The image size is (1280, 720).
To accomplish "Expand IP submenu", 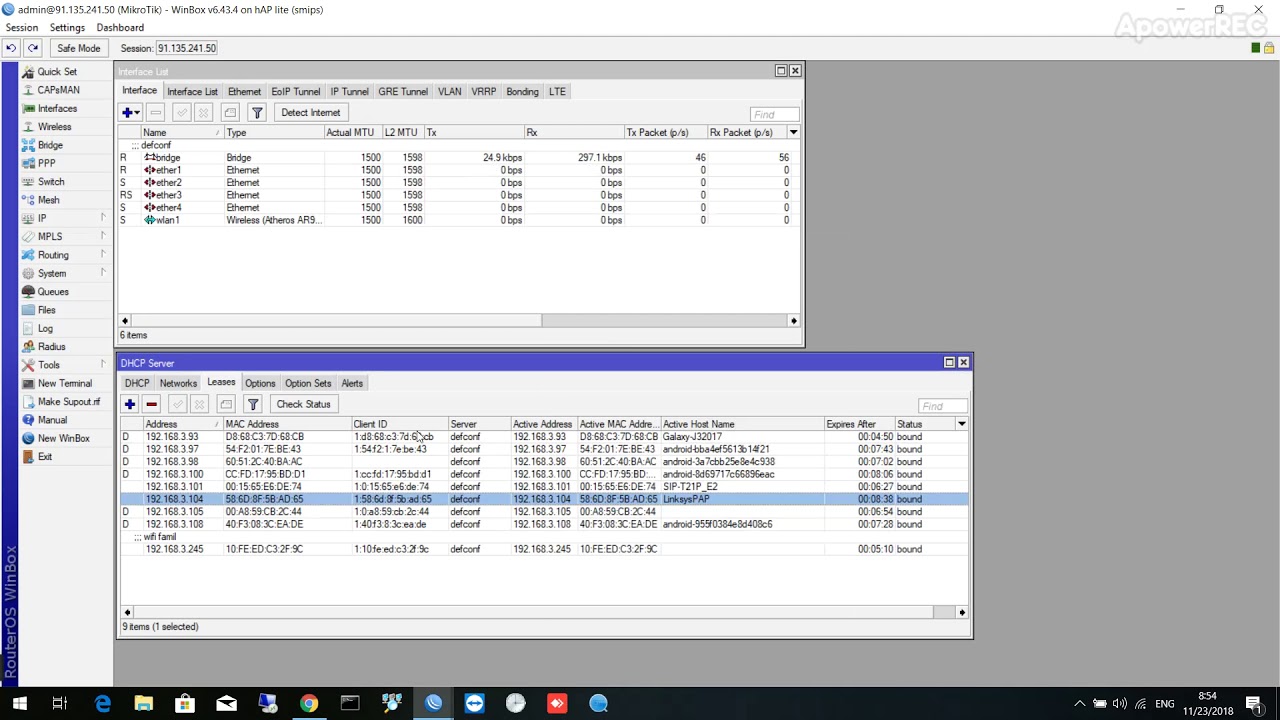I will click(x=103, y=218).
